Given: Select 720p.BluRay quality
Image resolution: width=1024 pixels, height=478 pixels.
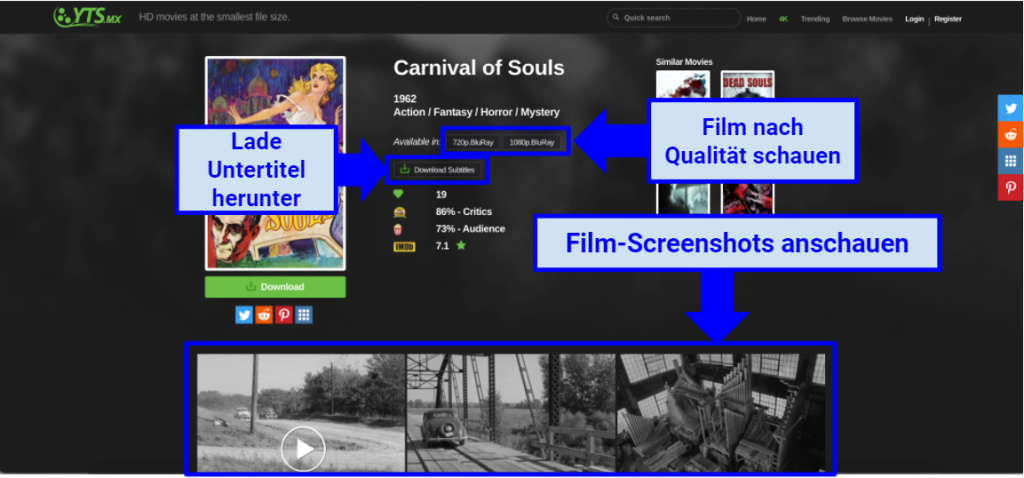Looking at the screenshot, I should point(473,142).
